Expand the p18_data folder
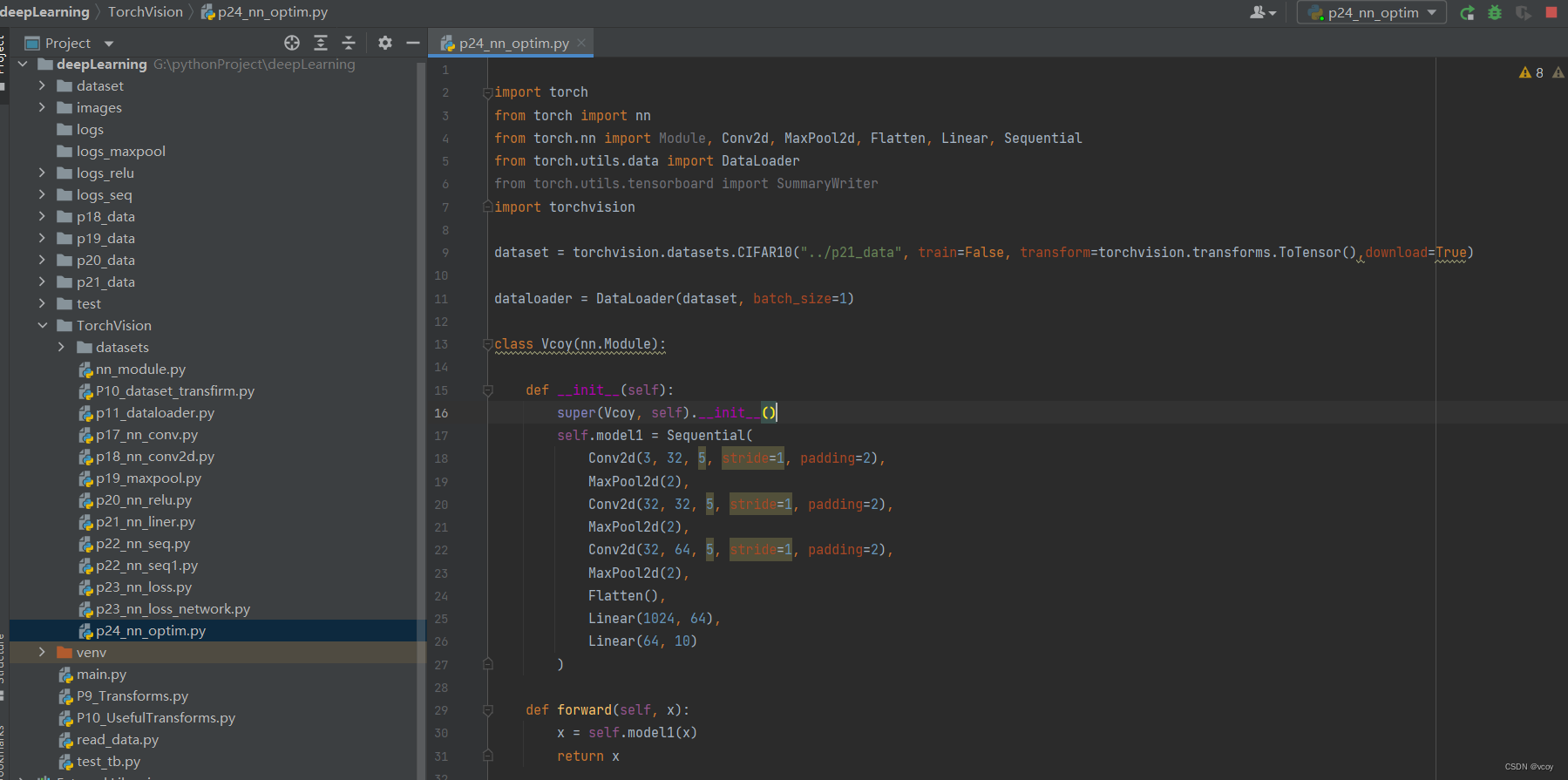The width and height of the screenshot is (1568, 780). pyautogui.click(x=42, y=216)
